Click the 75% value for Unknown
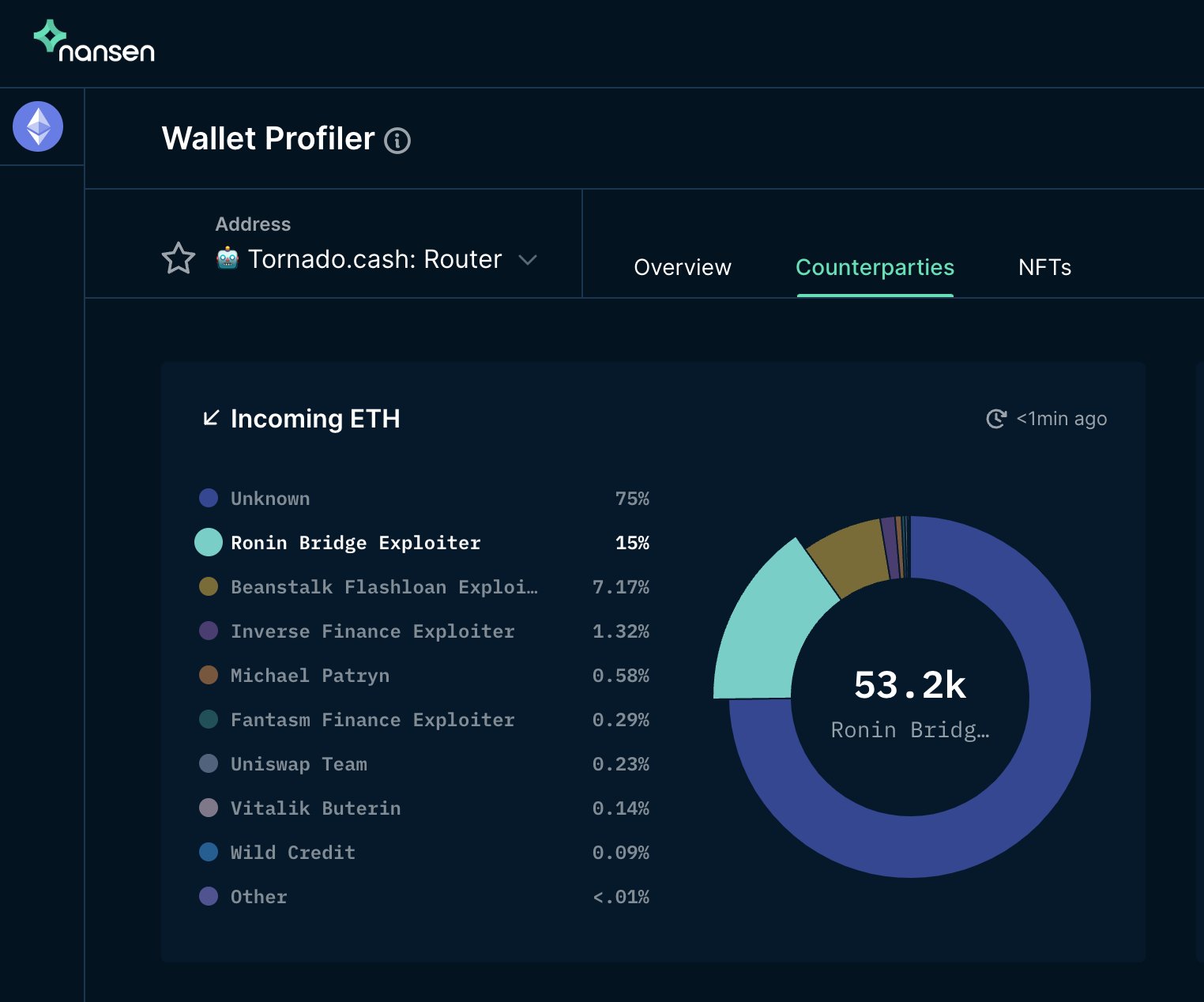The width and height of the screenshot is (1204, 1002). tap(632, 499)
